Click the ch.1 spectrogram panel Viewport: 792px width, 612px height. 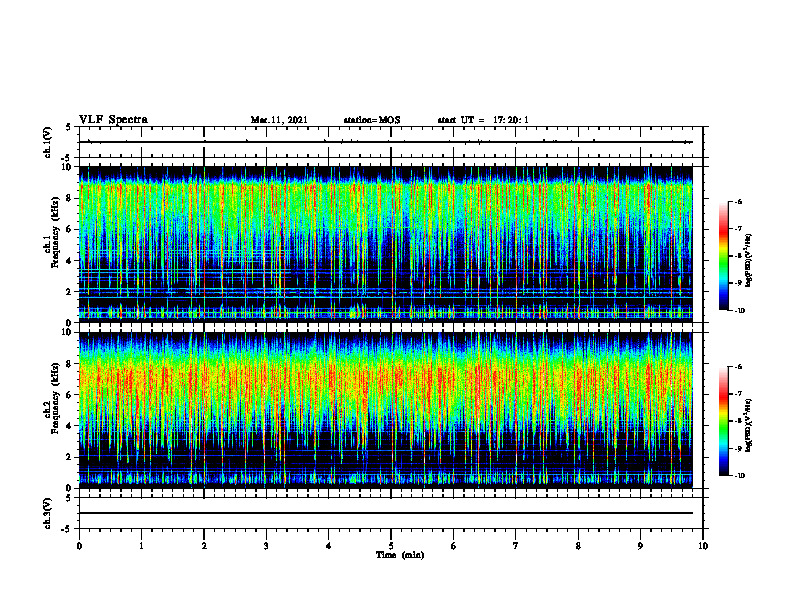click(x=385, y=244)
